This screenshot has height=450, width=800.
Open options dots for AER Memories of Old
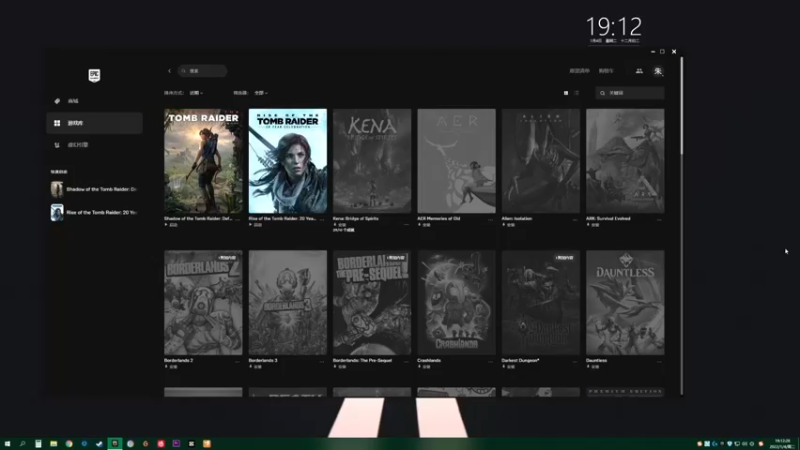[490, 220]
